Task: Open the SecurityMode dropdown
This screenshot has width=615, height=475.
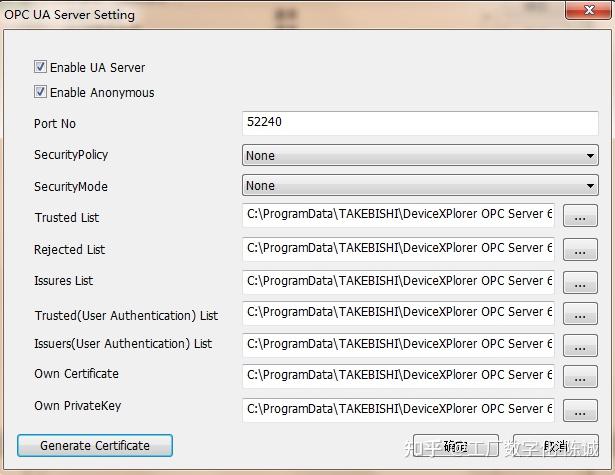Action: [x=420, y=186]
